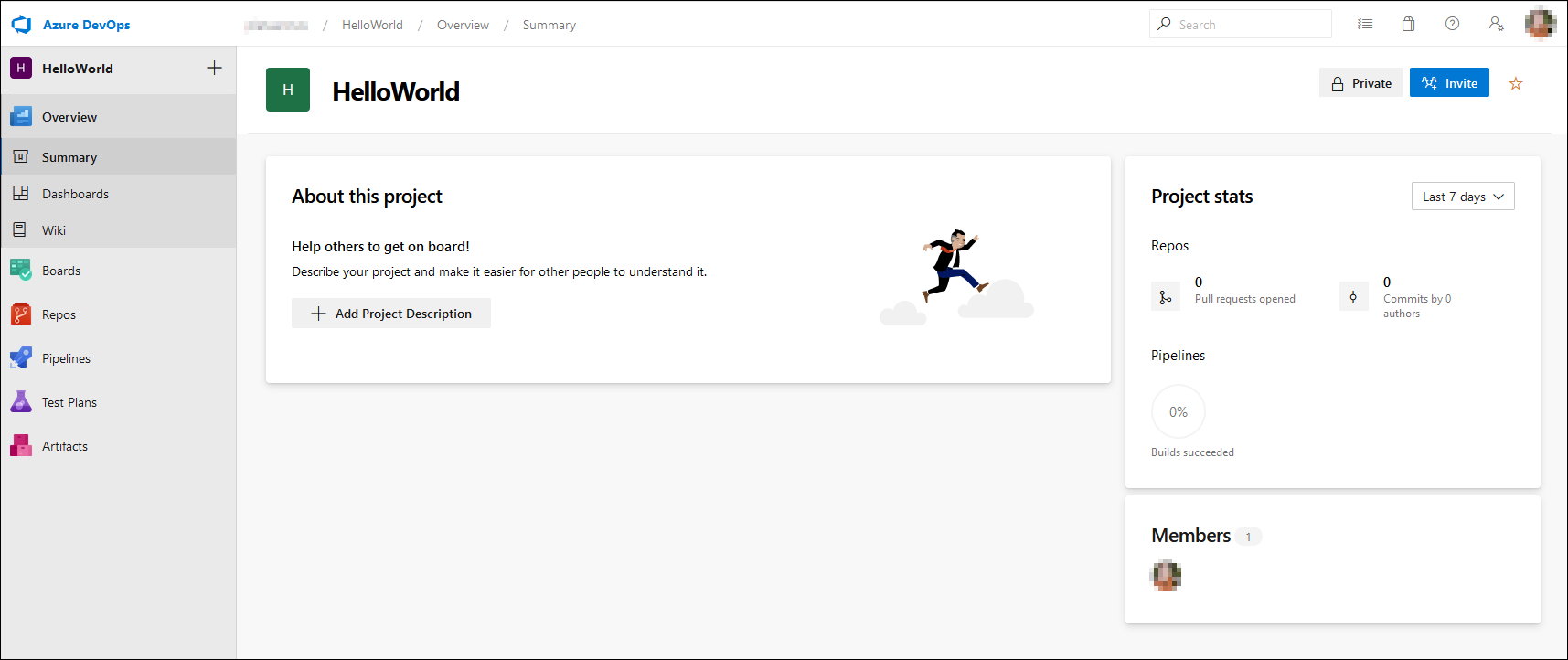Click the plus icon next to HelloWorld

(214, 68)
